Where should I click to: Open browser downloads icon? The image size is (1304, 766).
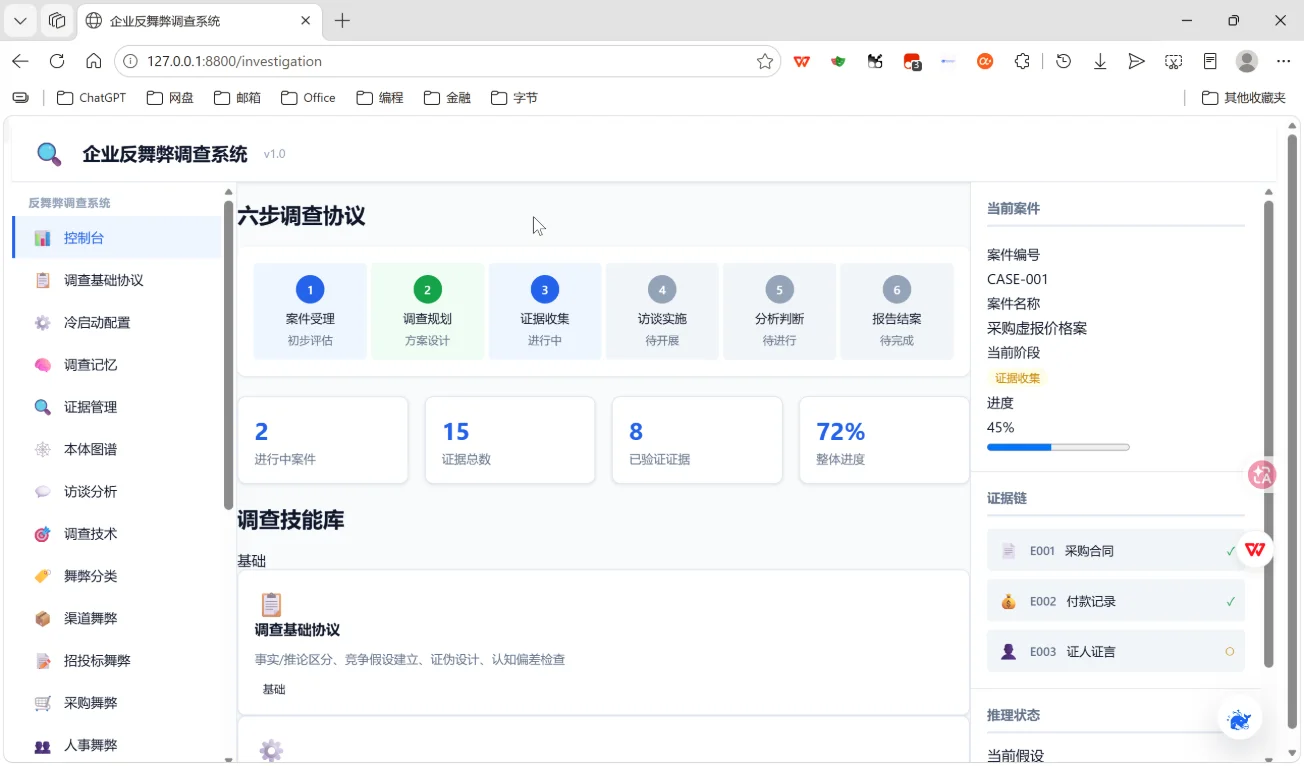point(1100,61)
